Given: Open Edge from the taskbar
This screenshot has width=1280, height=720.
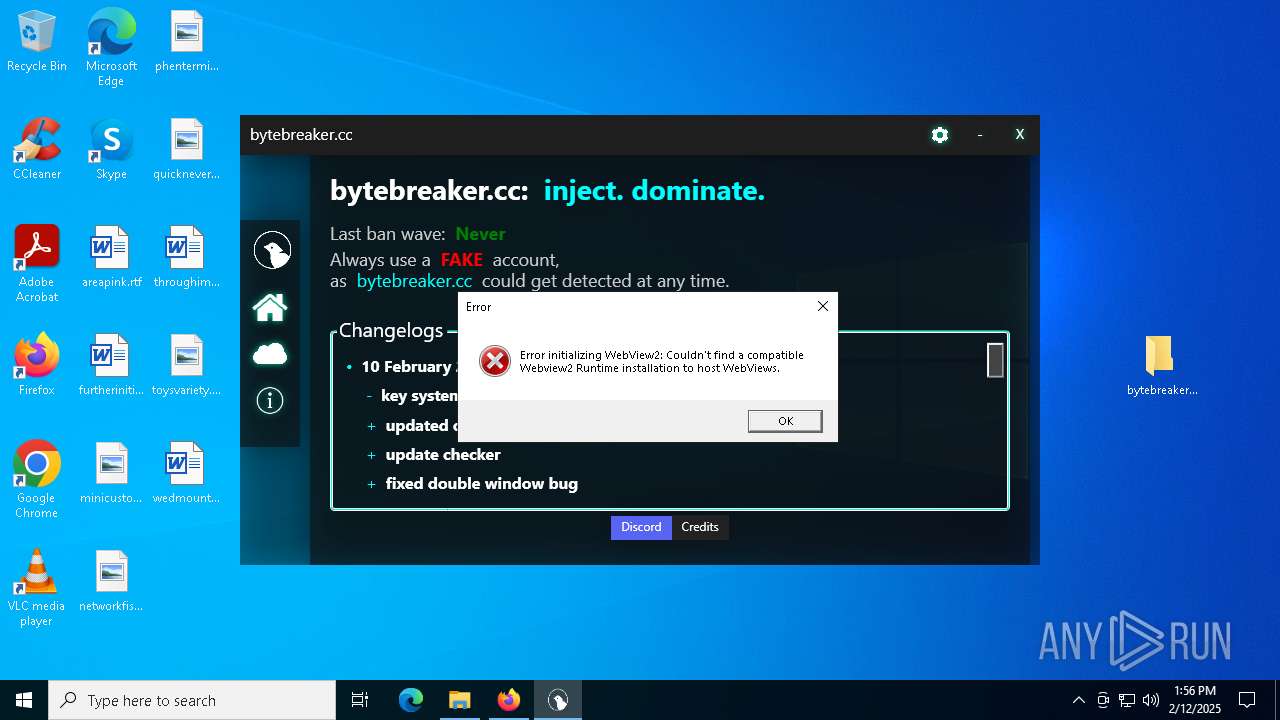Looking at the screenshot, I should pos(411,700).
